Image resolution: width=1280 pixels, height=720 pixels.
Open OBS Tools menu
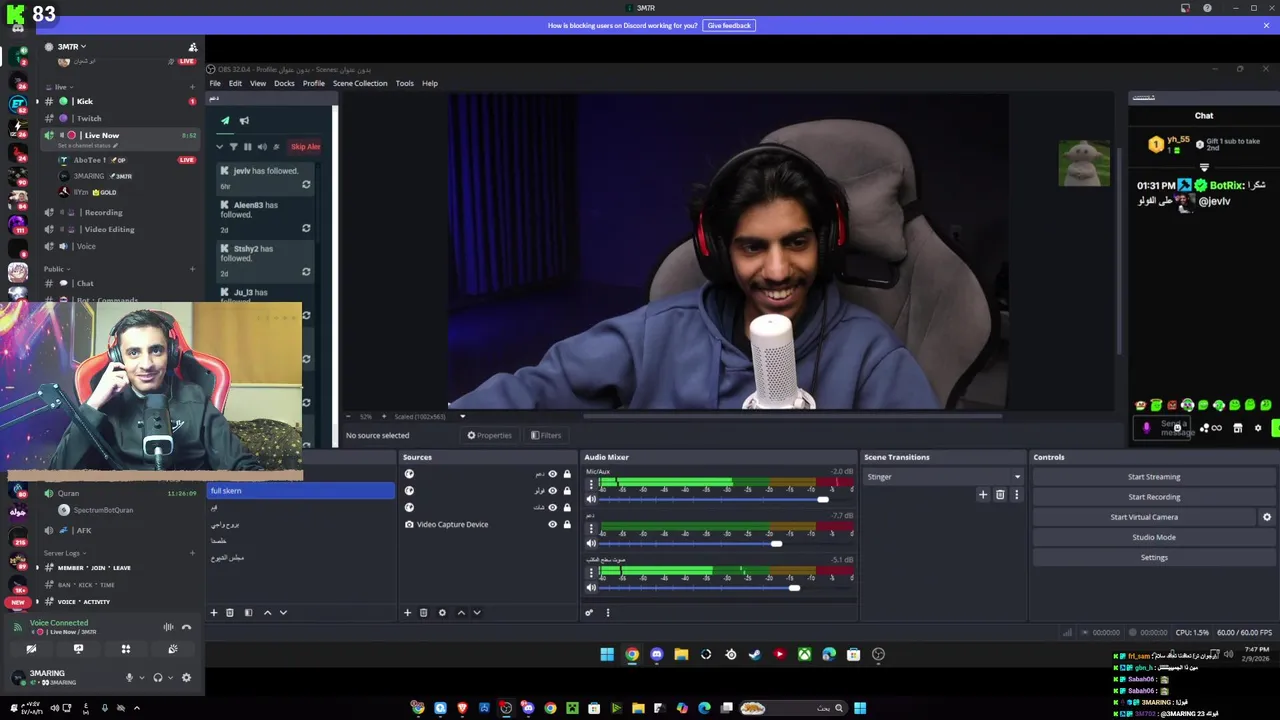[x=404, y=83]
